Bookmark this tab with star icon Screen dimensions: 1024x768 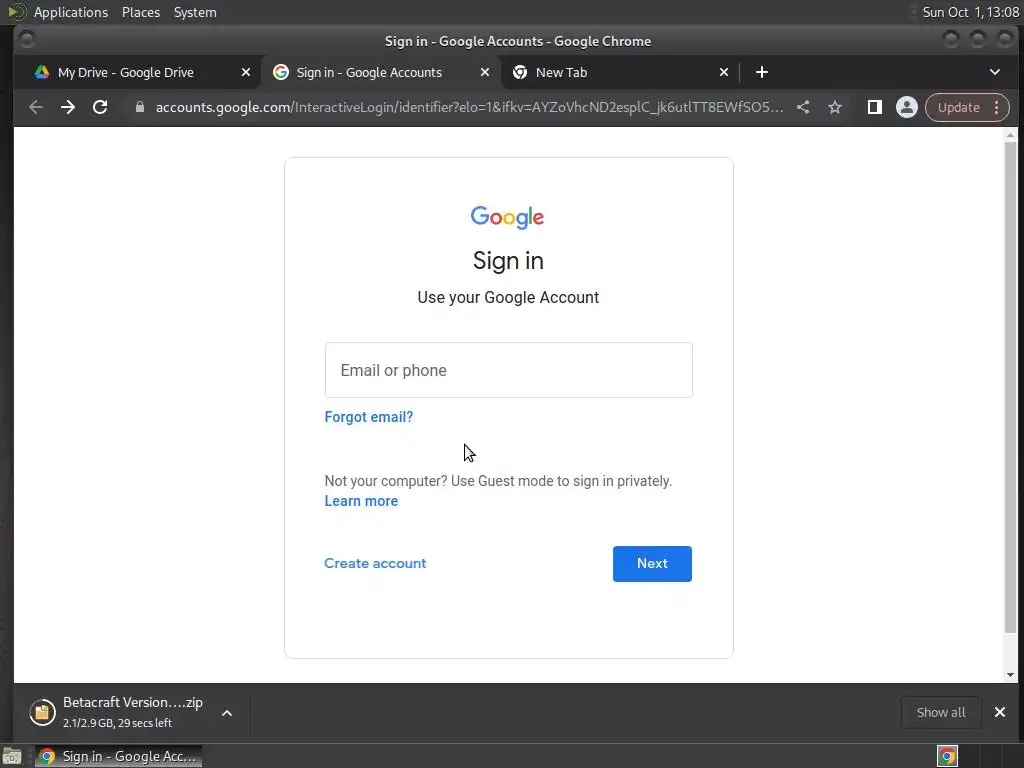[835, 107]
